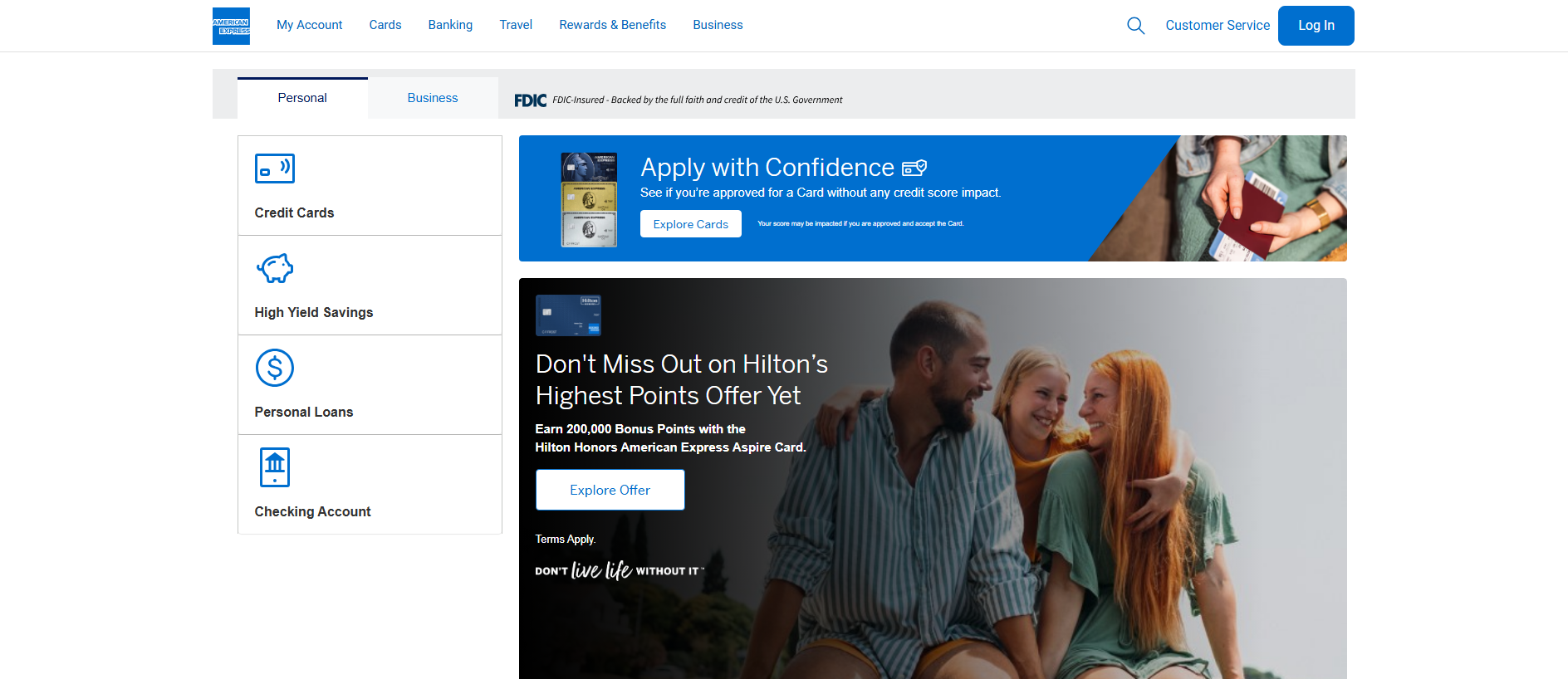
Task: Select the Personal tab
Action: 302,98
